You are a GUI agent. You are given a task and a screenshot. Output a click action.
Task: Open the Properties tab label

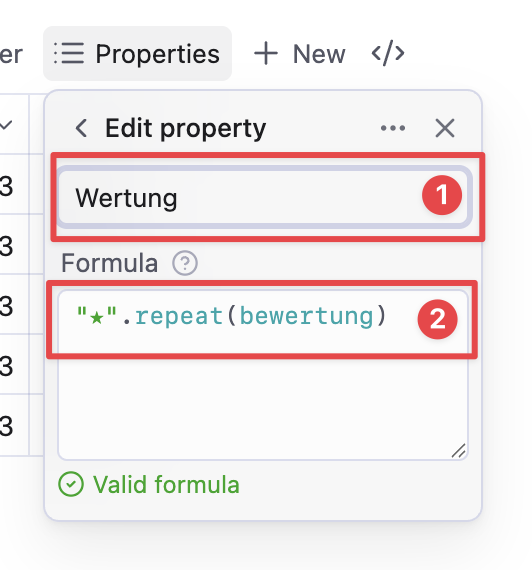pyautogui.click(x=157, y=54)
